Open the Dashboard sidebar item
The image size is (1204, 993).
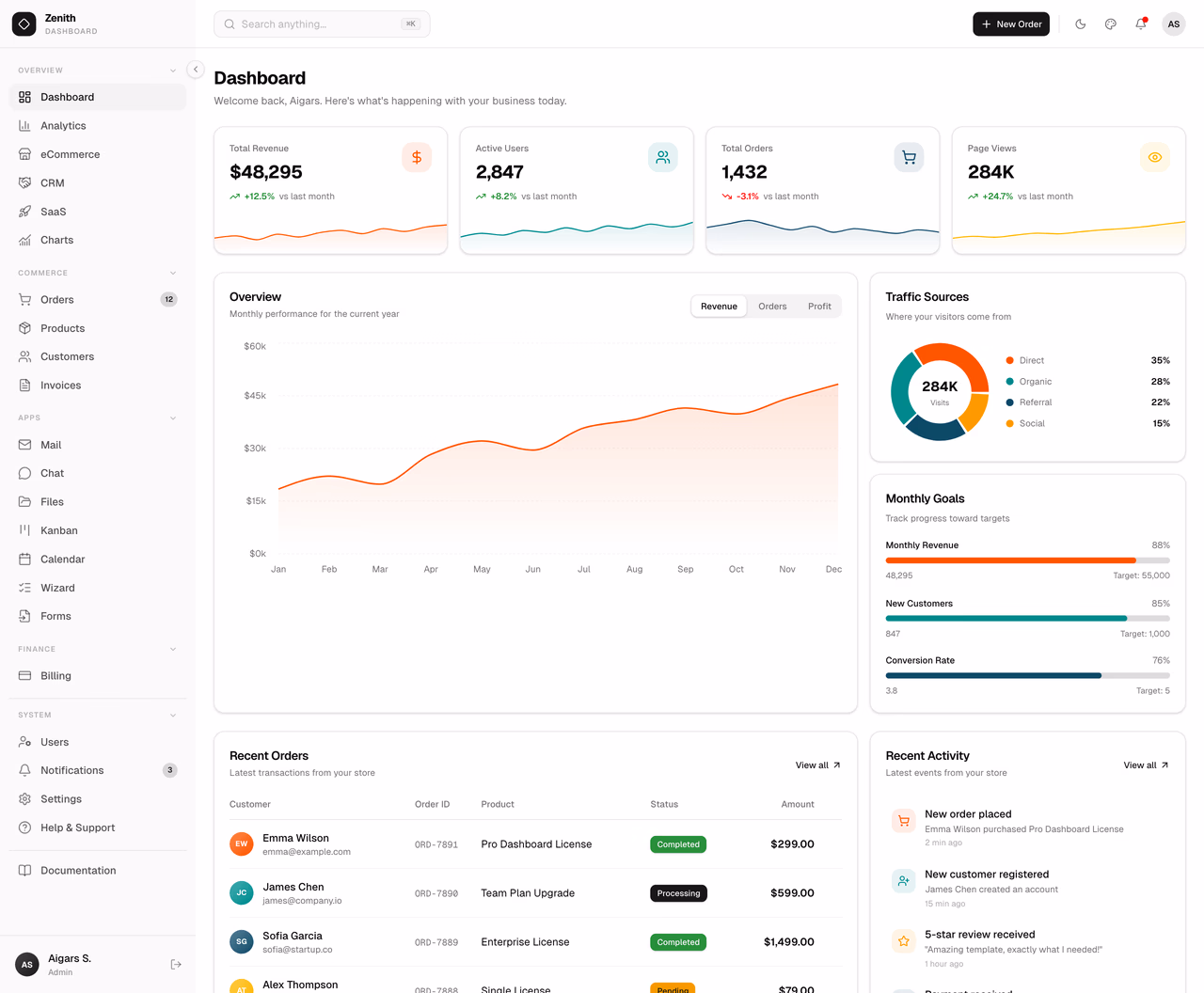click(x=98, y=97)
